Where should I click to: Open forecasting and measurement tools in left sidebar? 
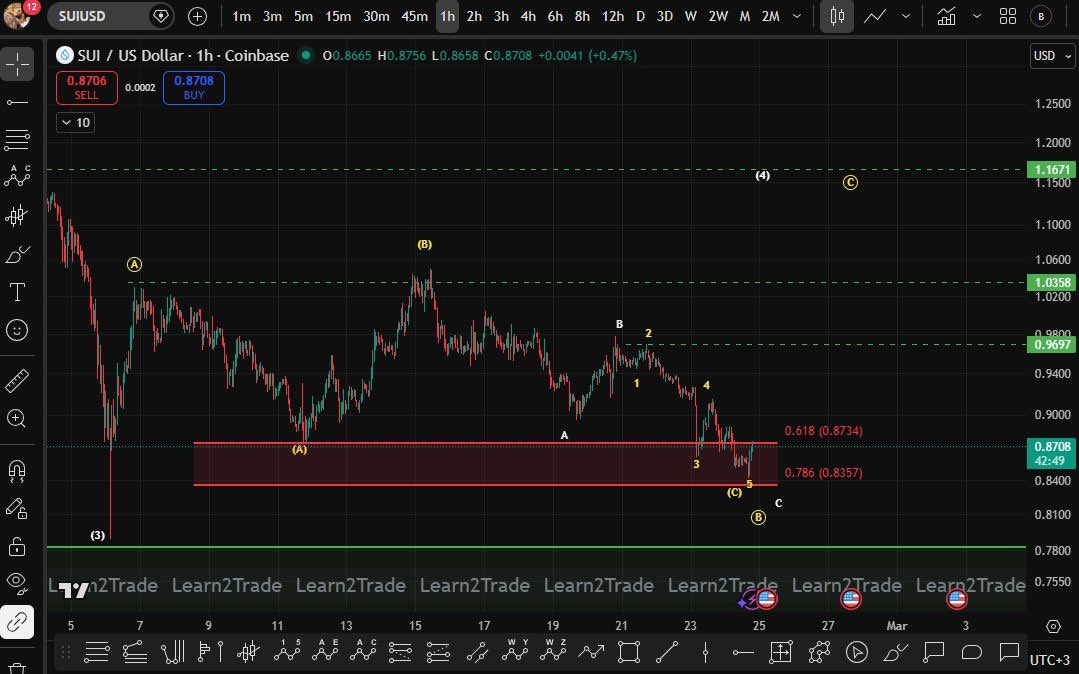17,216
